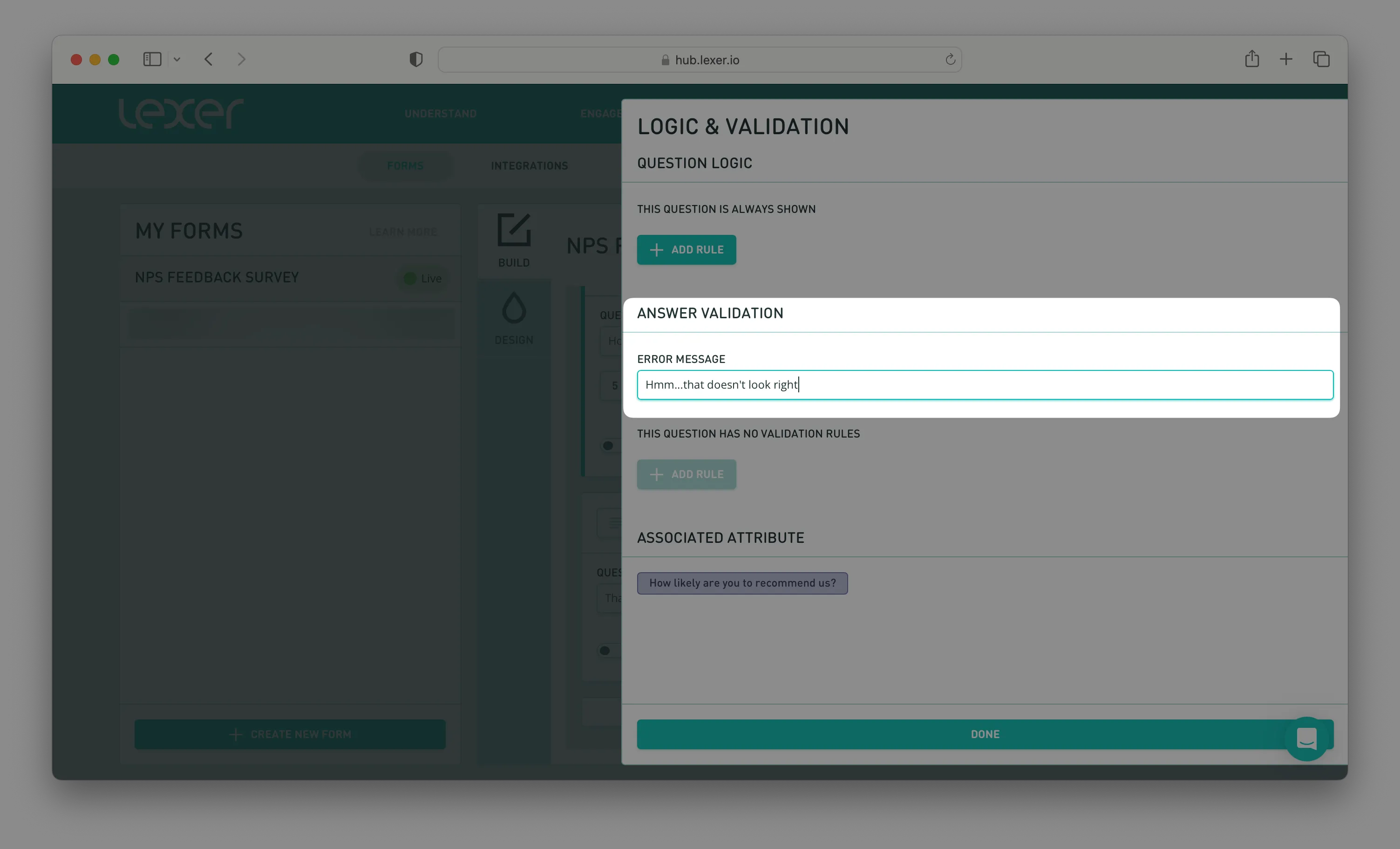Image resolution: width=1400 pixels, height=849 pixels.
Task: Open the chat support bubble icon
Action: click(x=1306, y=738)
